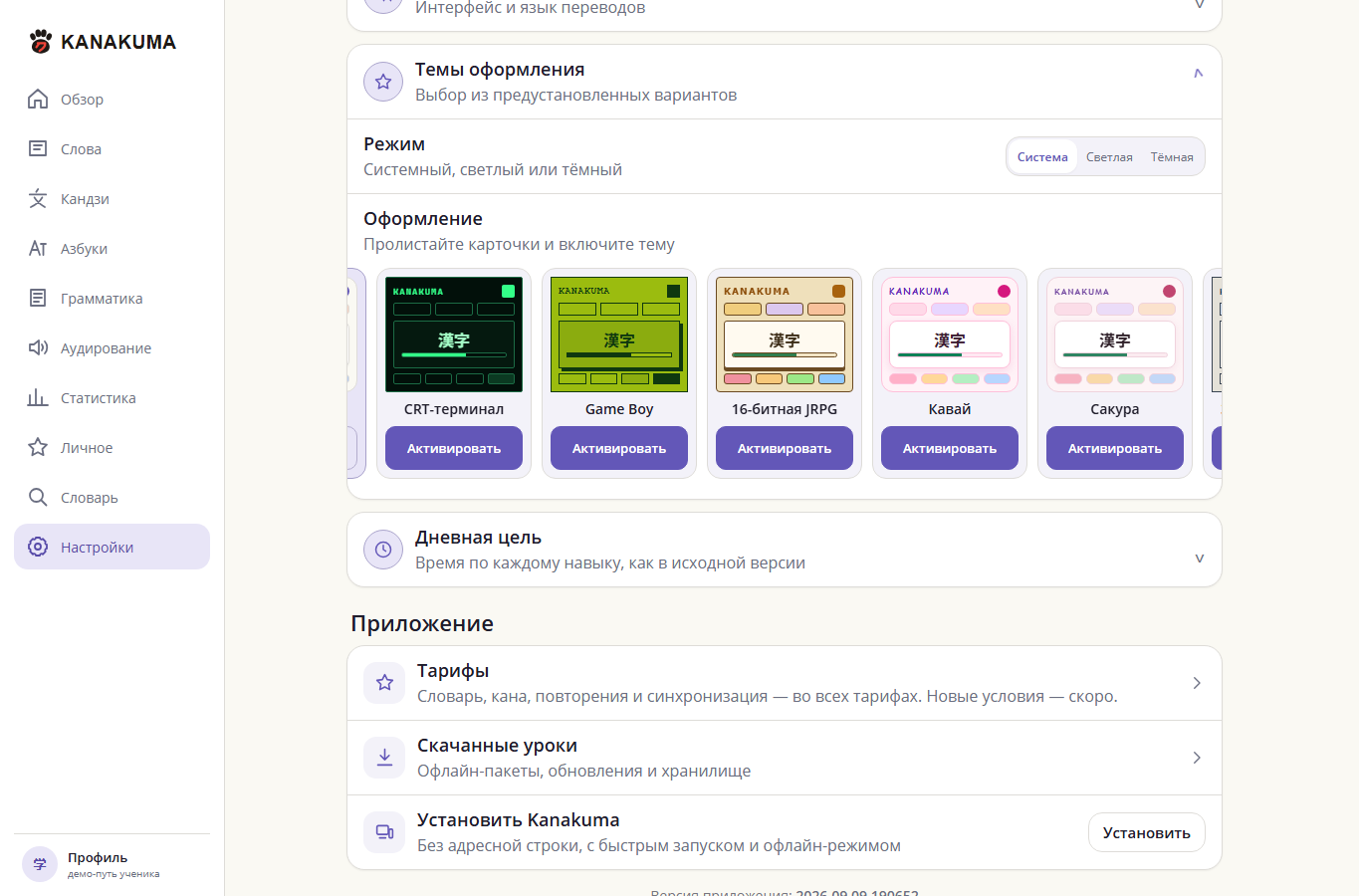Click the Статистика bar chart icon
The width and height of the screenshot is (1359, 896).
click(38, 397)
